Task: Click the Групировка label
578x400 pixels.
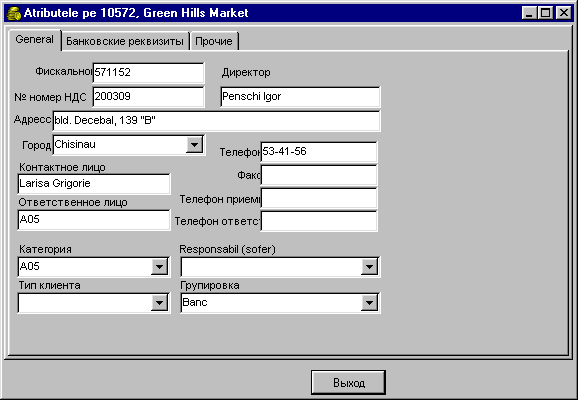Action: [210, 285]
